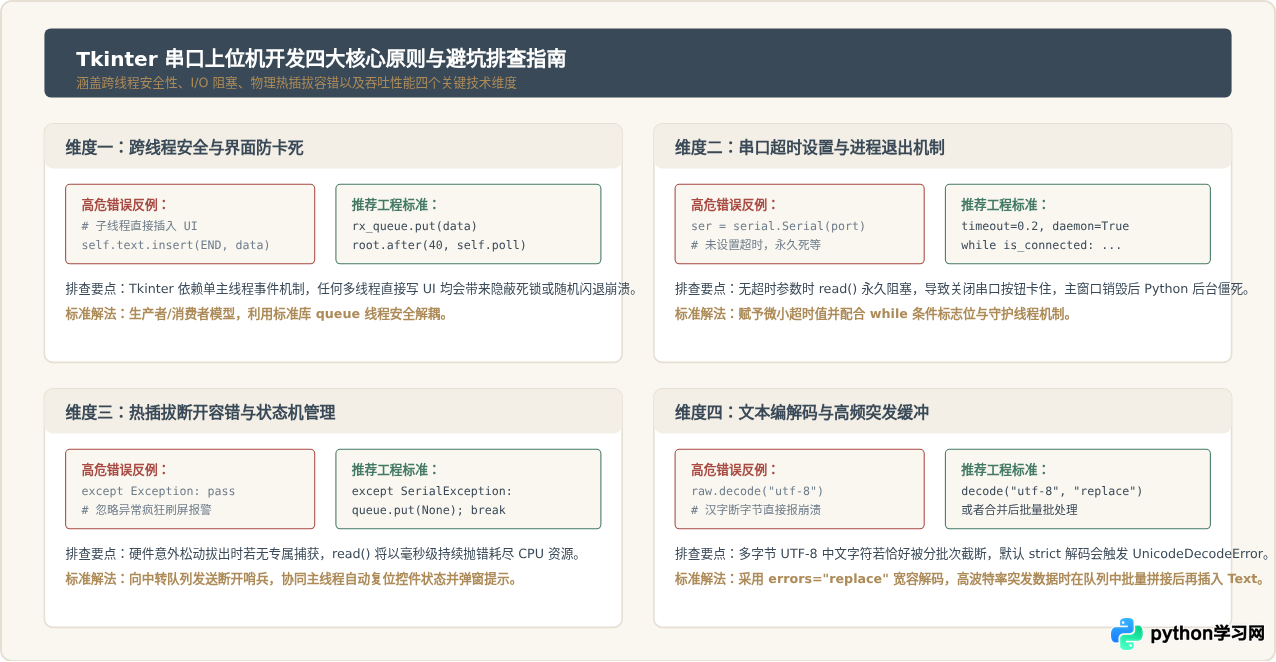Viewport: 1276px width, 662px height.
Task: Select heading "维度四：文本编解码与高频突发缓冲"
Action: coord(802,413)
